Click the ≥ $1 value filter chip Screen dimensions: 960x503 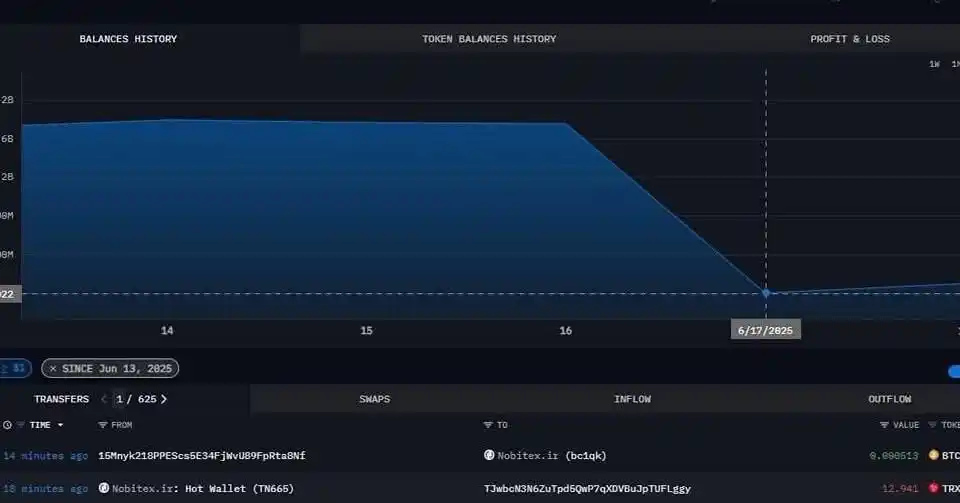click(x=15, y=368)
